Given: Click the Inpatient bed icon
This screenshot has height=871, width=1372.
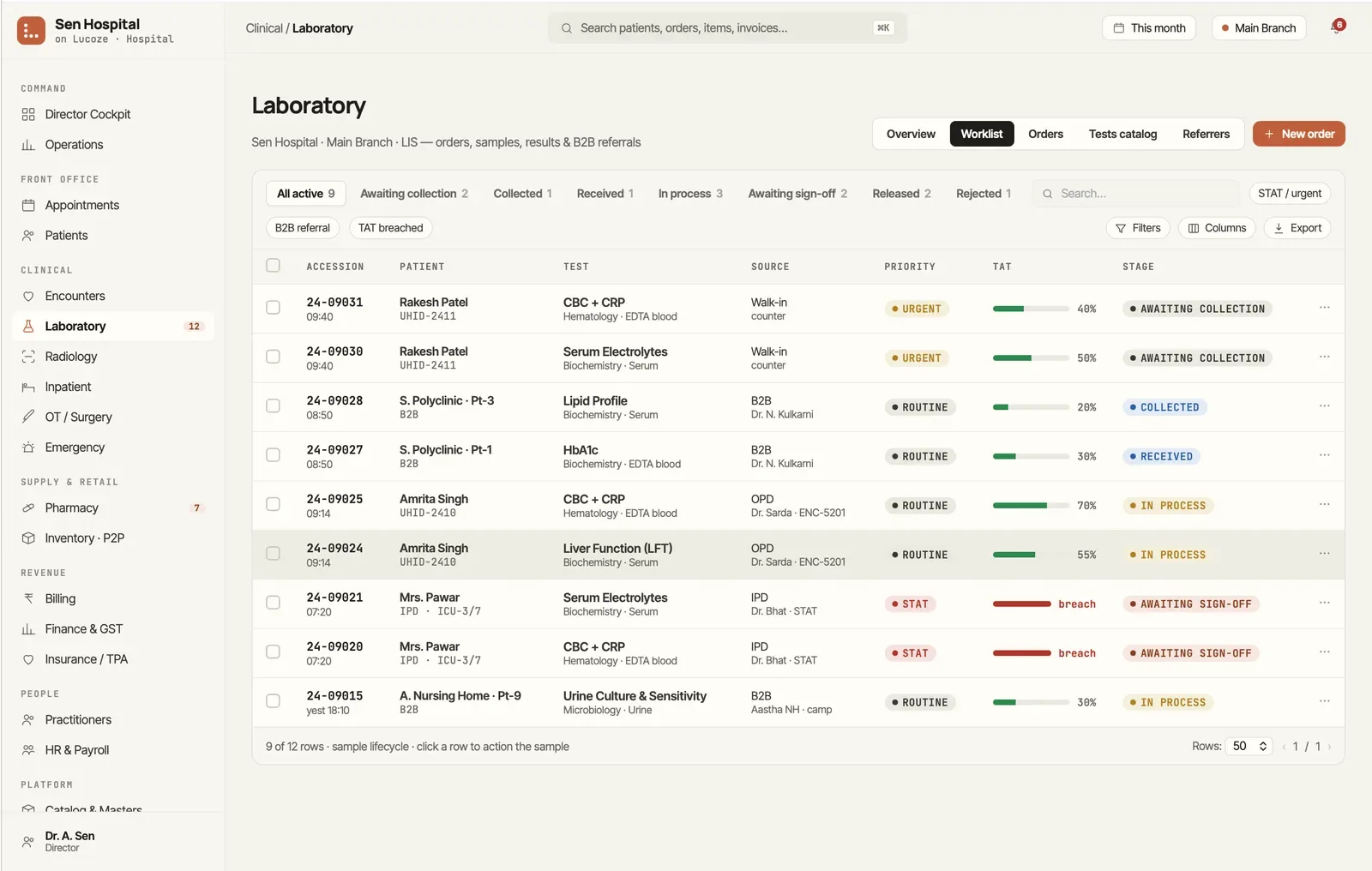Looking at the screenshot, I should point(28,387).
